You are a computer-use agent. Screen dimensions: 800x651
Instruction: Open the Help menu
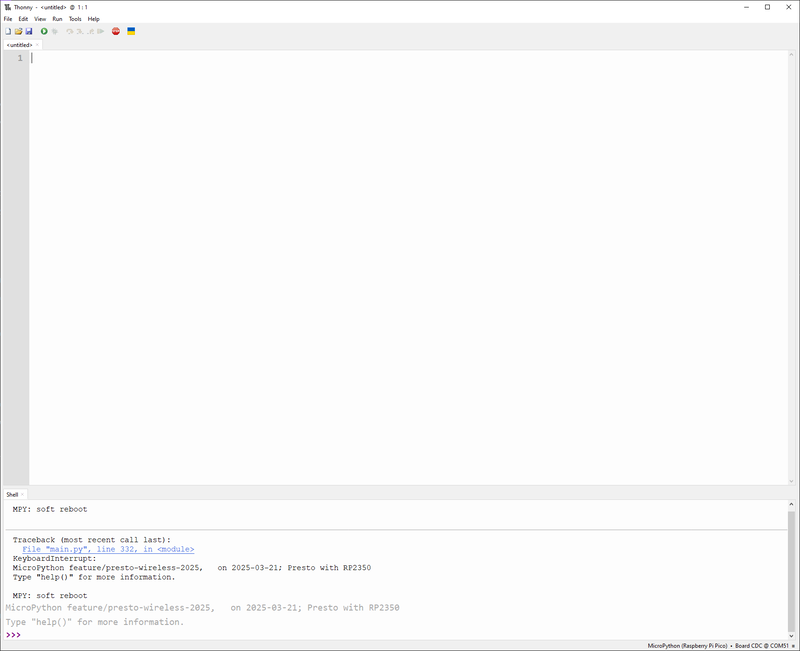click(94, 19)
